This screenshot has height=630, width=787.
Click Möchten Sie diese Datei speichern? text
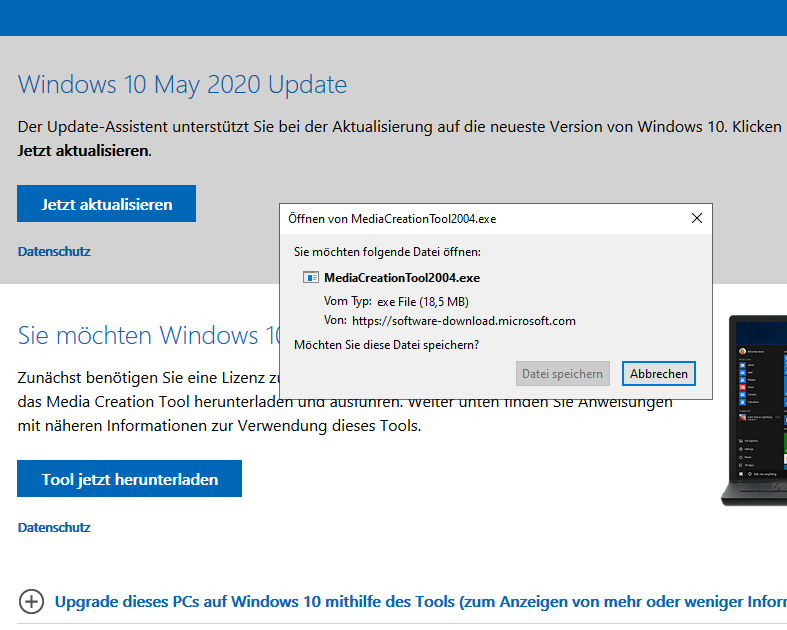coord(386,345)
